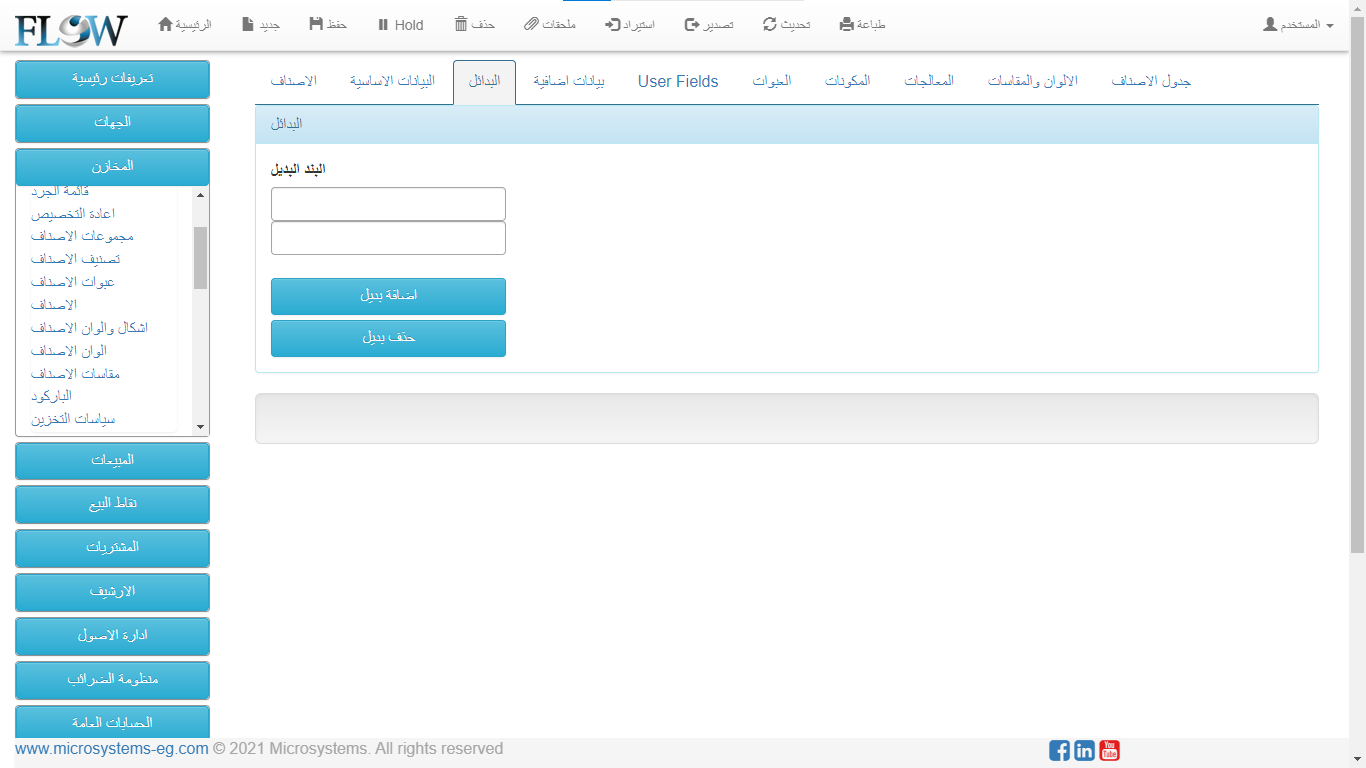This screenshot has width=1366, height=768.
Task: Click the Save floppy disk icon
Action: pos(316,24)
